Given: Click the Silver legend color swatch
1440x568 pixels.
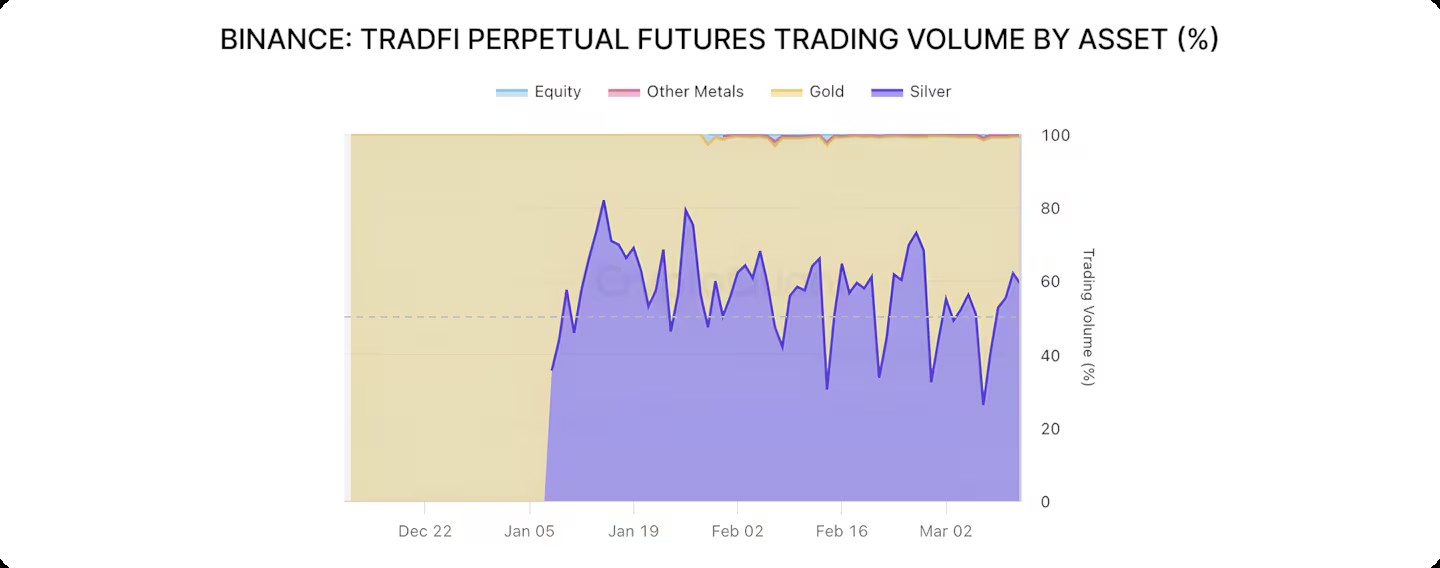Looking at the screenshot, I should pyautogui.click(x=886, y=93).
